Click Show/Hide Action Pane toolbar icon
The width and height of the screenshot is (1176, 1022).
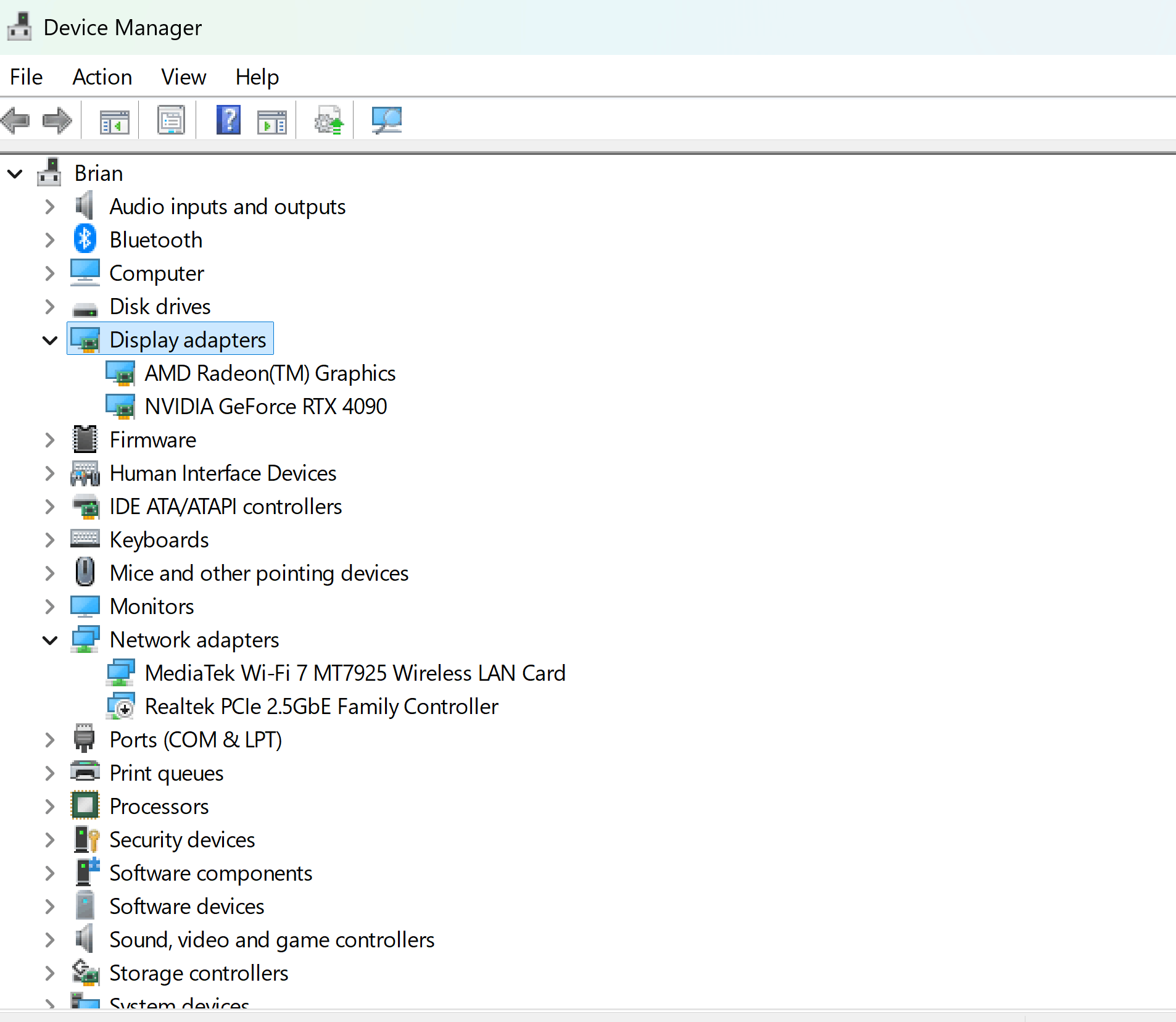(271, 121)
